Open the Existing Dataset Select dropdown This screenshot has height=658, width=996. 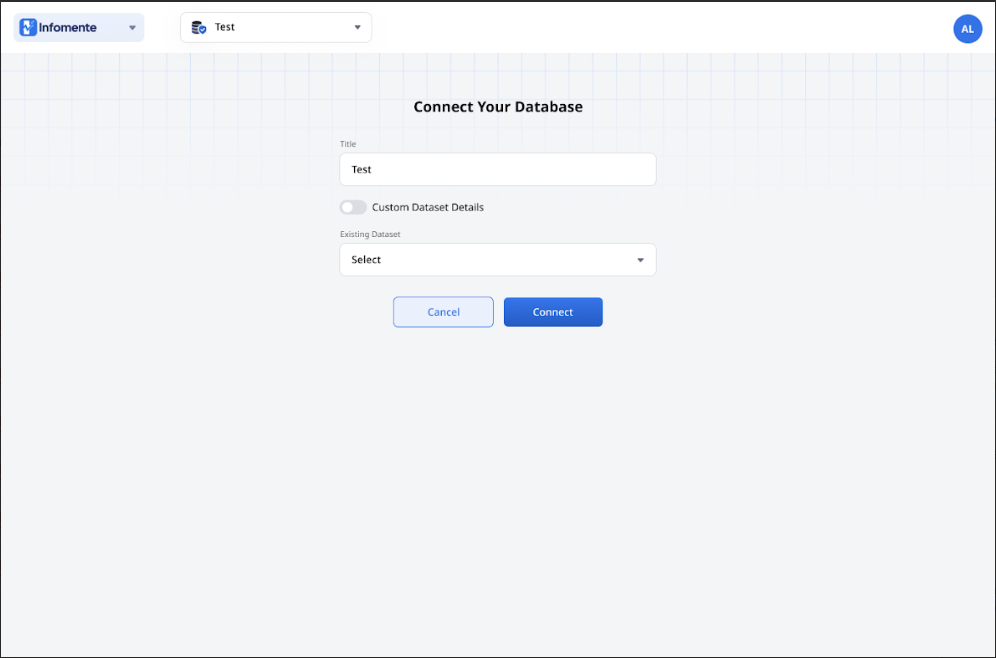tap(497, 260)
